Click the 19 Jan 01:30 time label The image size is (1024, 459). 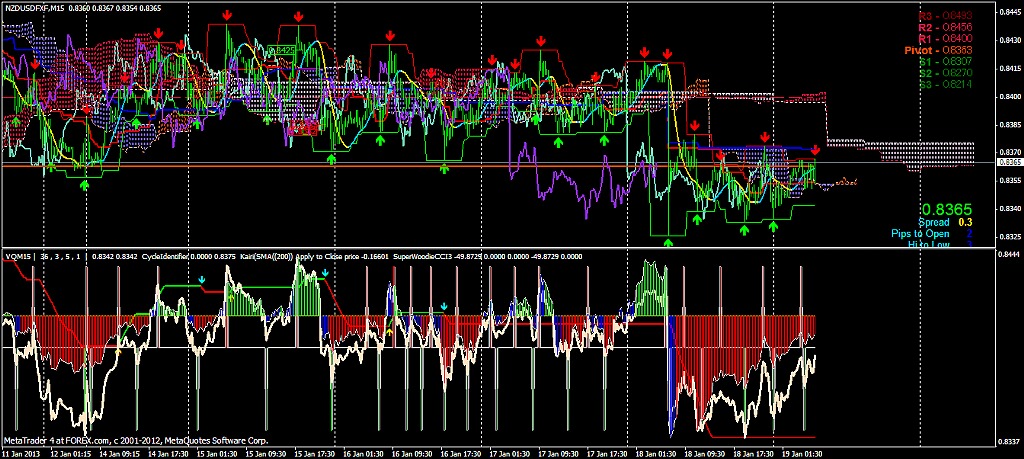801,453
